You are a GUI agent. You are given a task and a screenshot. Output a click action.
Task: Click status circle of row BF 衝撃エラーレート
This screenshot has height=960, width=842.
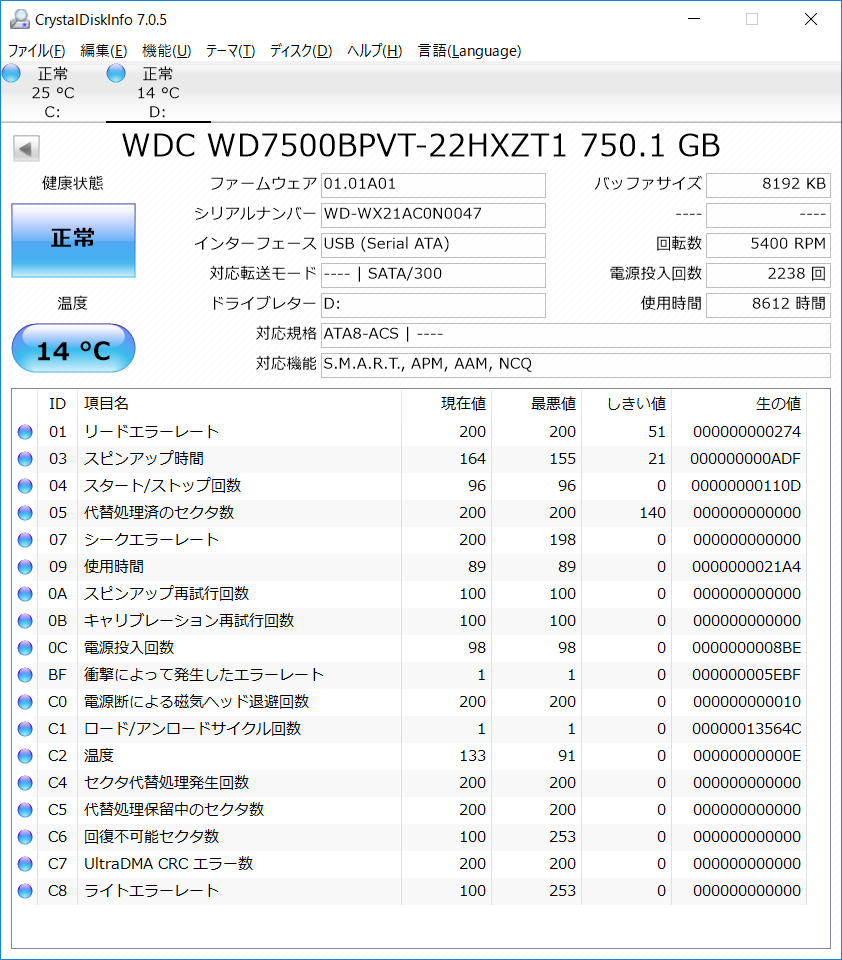(25, 675)
